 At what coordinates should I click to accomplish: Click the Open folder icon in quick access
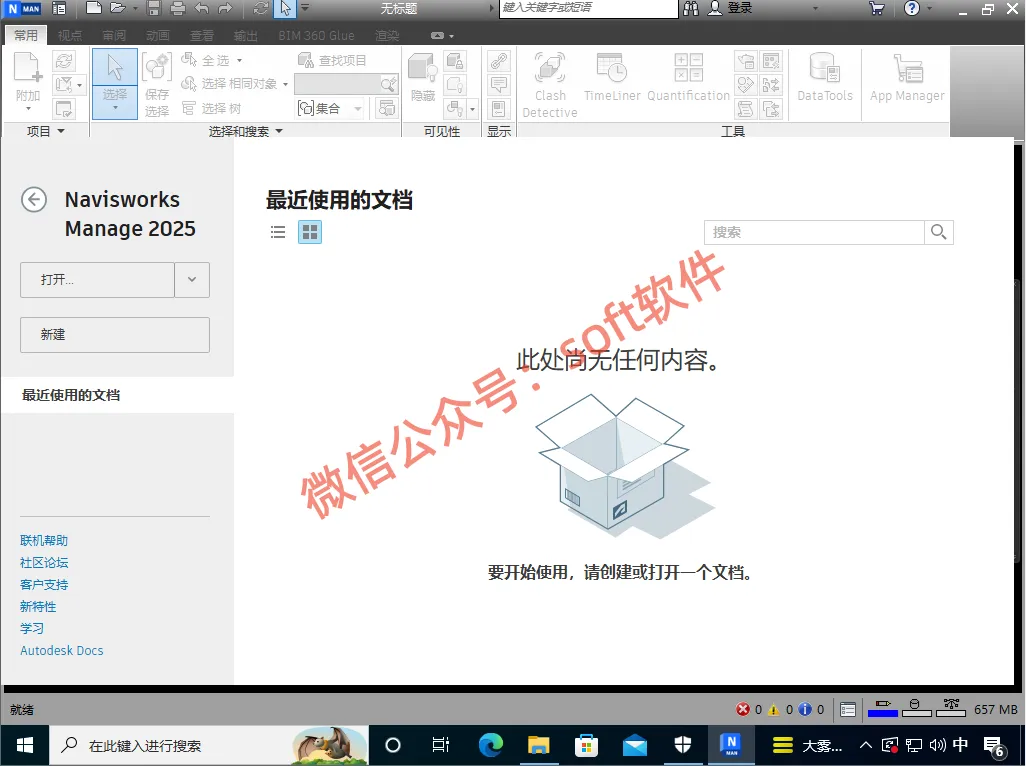[118, 8]
